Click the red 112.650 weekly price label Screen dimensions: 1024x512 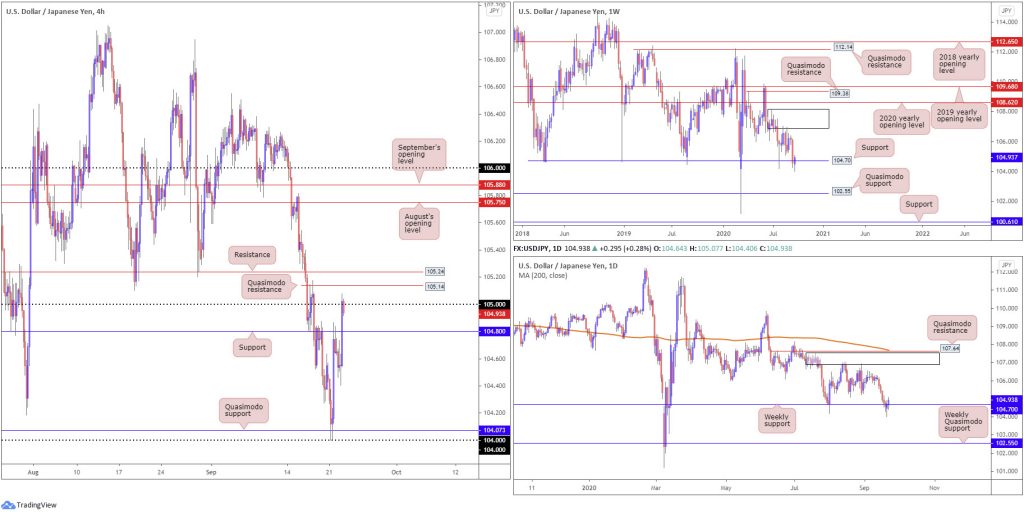(x=1006, y=41)
